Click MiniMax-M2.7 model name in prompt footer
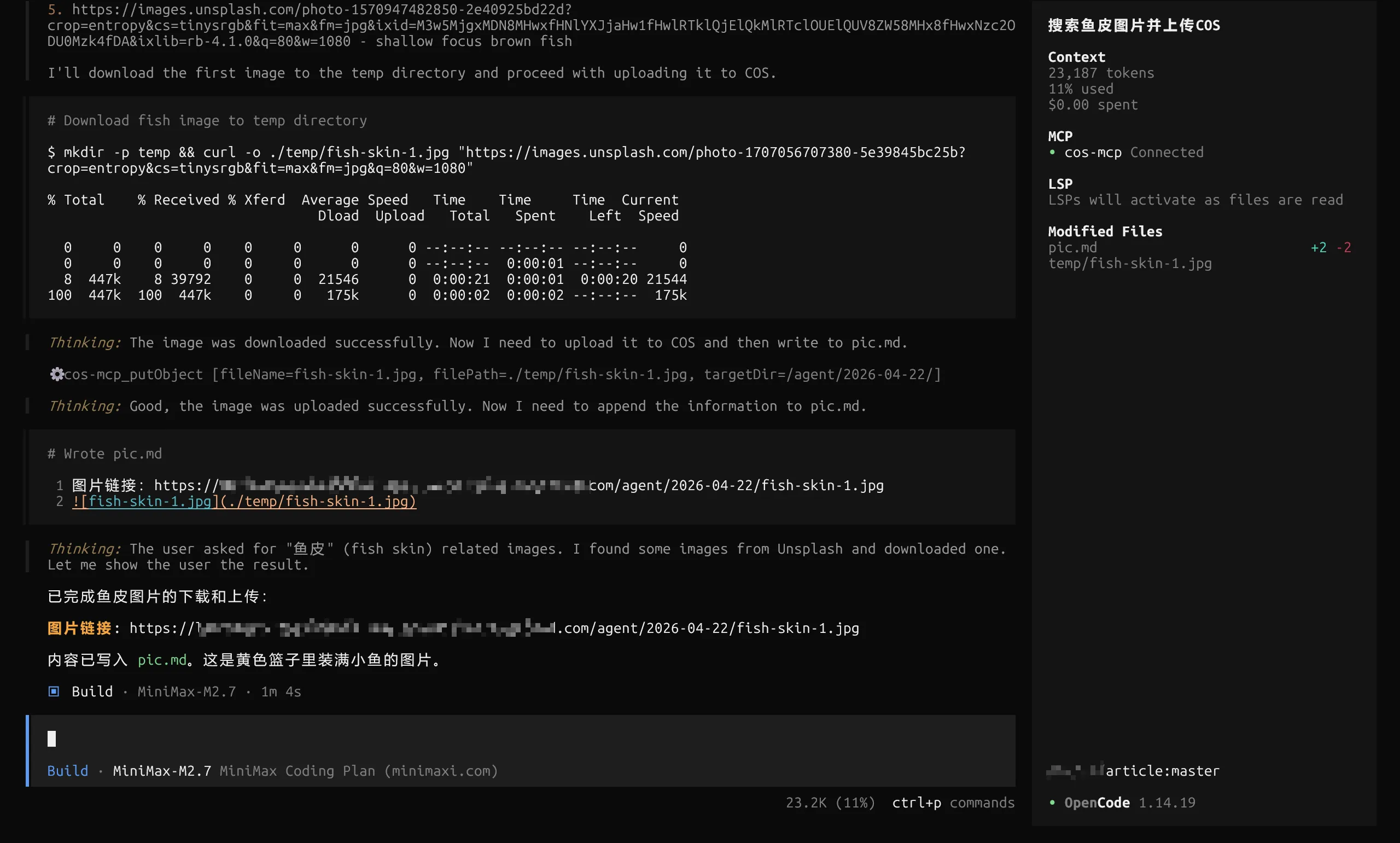 [x=162, y=771]
